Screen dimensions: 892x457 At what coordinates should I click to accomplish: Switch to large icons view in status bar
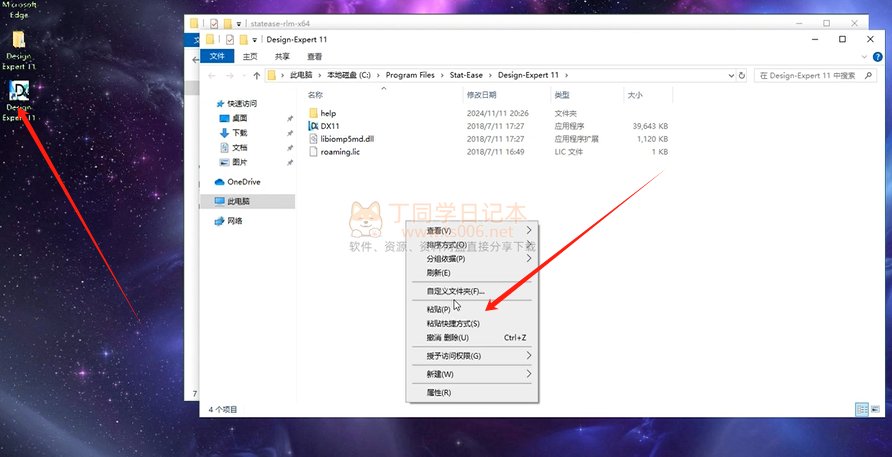[x=875, y=409]
